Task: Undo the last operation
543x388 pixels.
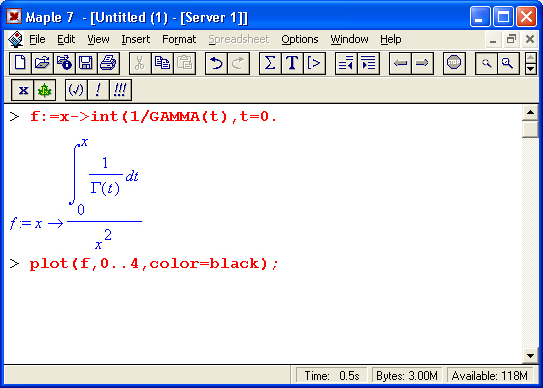Action: (216, 63)
